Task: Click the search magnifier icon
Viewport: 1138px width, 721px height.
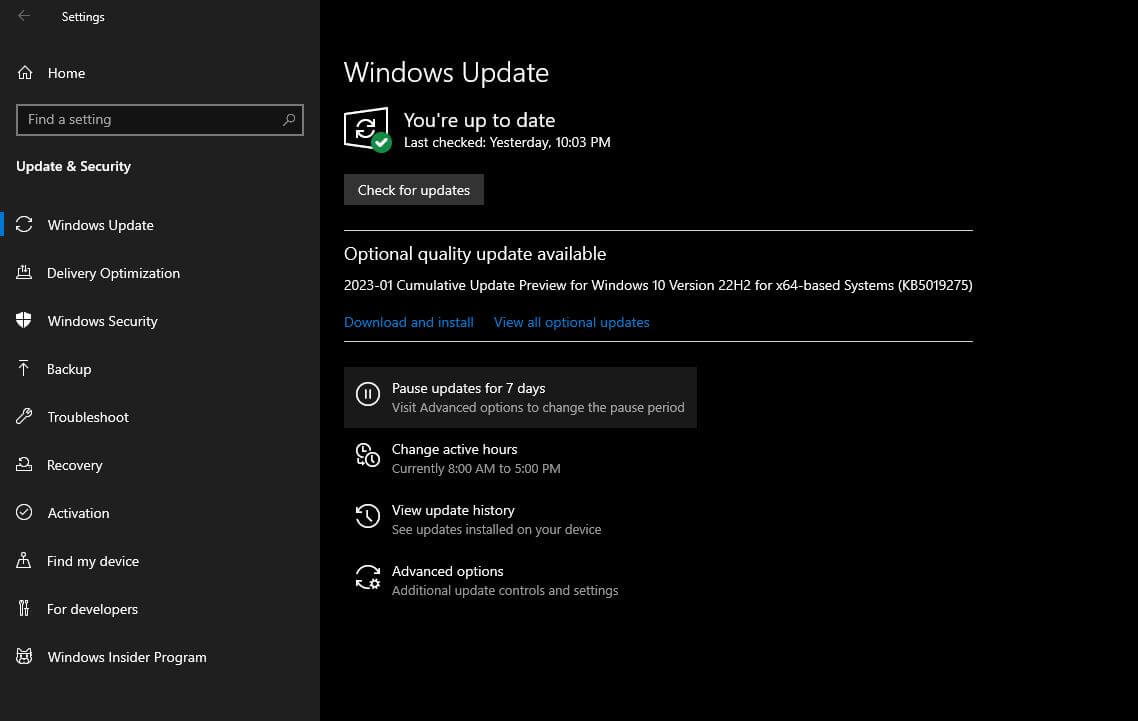Action: [289, 119]
